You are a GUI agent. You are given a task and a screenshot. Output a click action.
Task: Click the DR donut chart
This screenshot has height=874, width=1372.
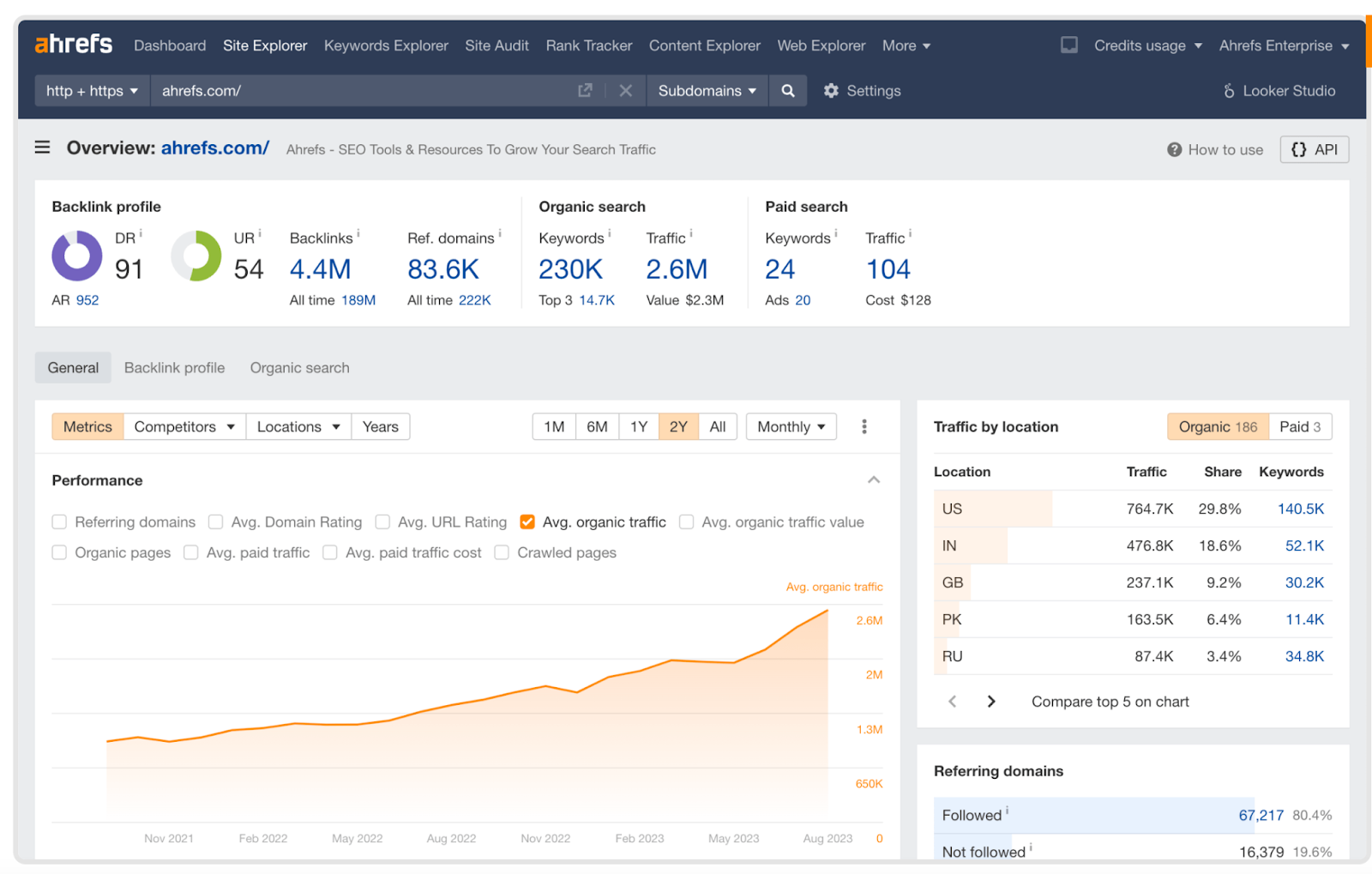tap(77, 256)
